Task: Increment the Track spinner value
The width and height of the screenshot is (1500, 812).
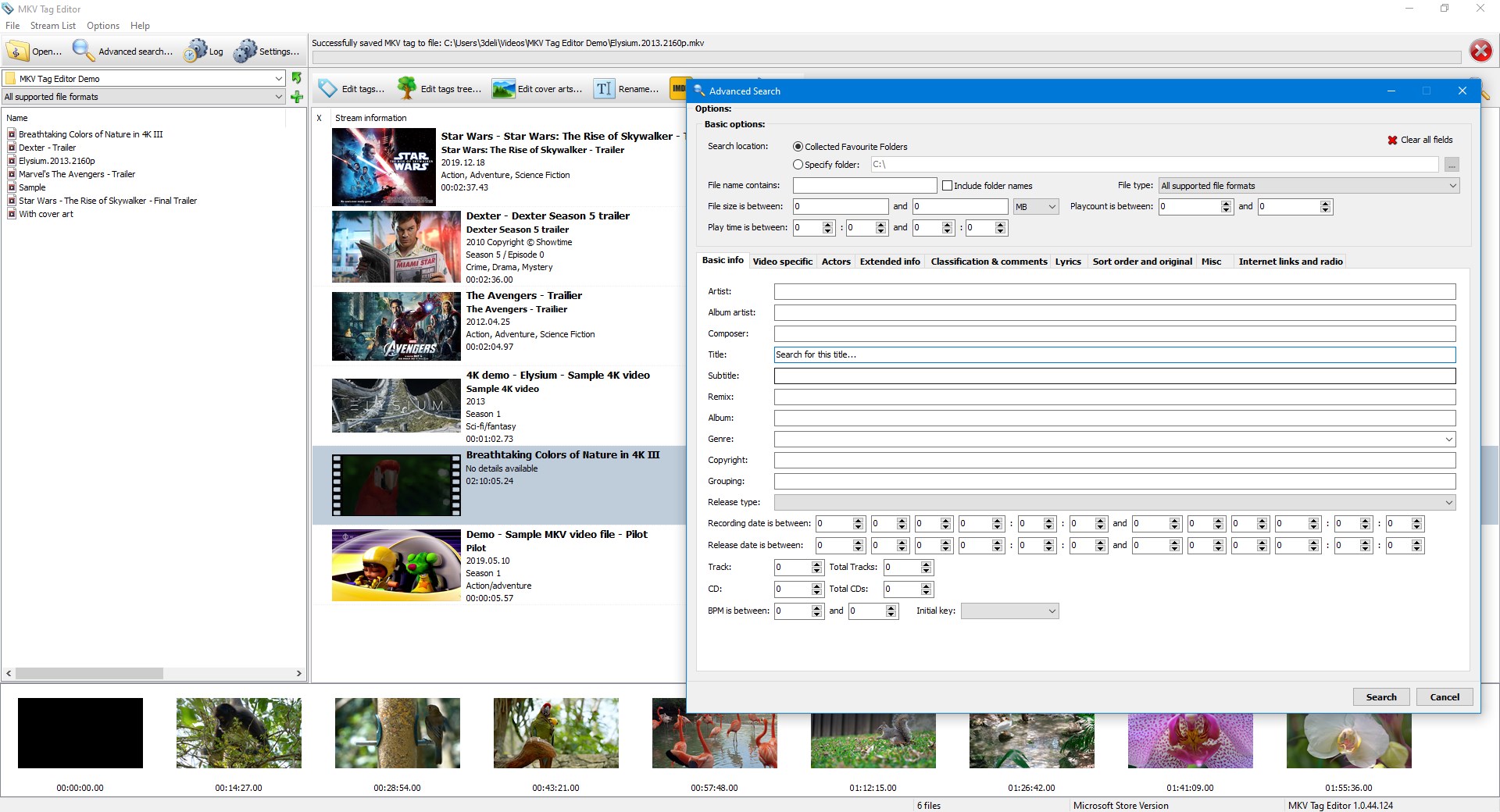Action: 817,564
